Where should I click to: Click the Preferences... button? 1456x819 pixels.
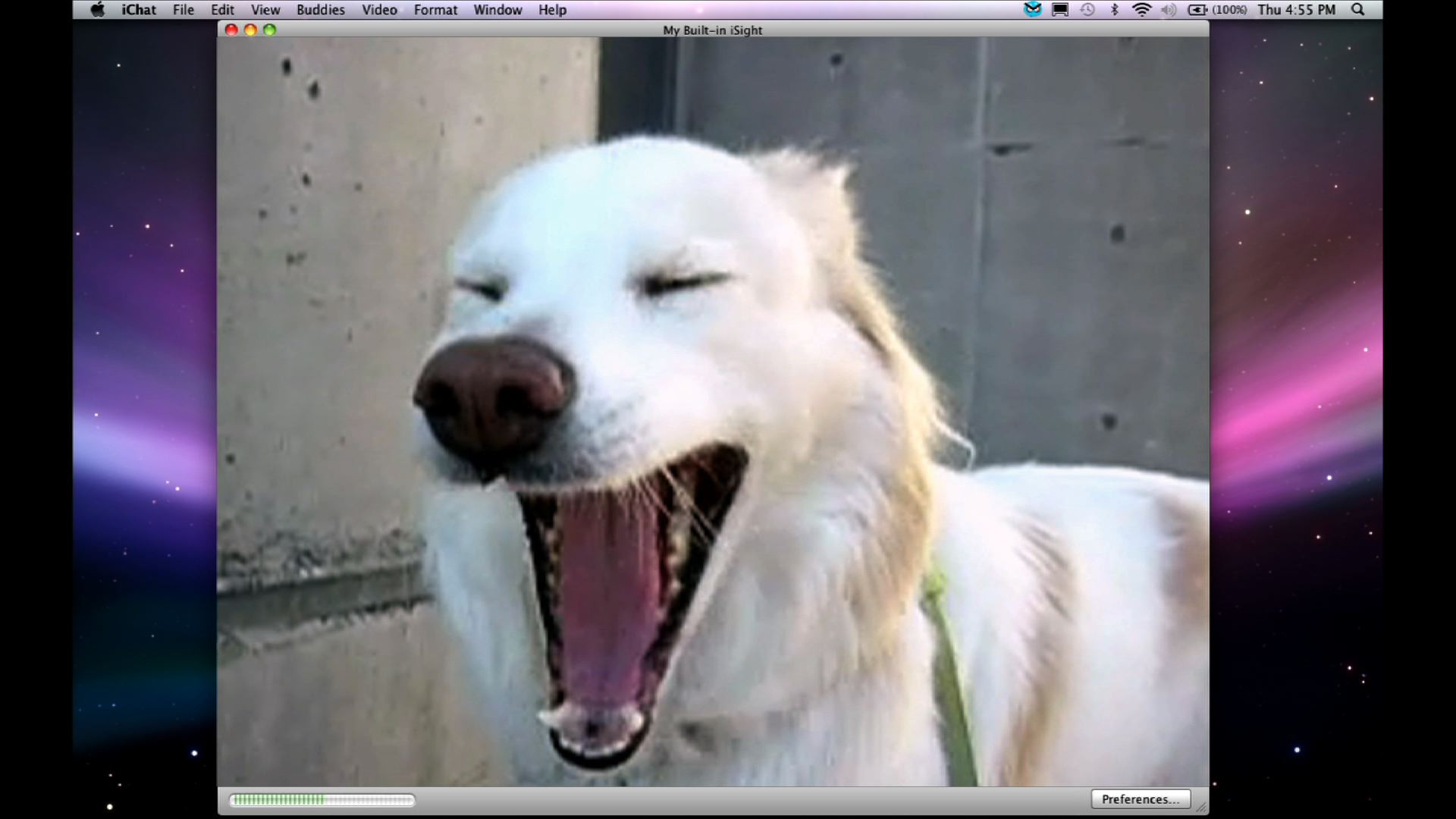tap(1140, 799)
